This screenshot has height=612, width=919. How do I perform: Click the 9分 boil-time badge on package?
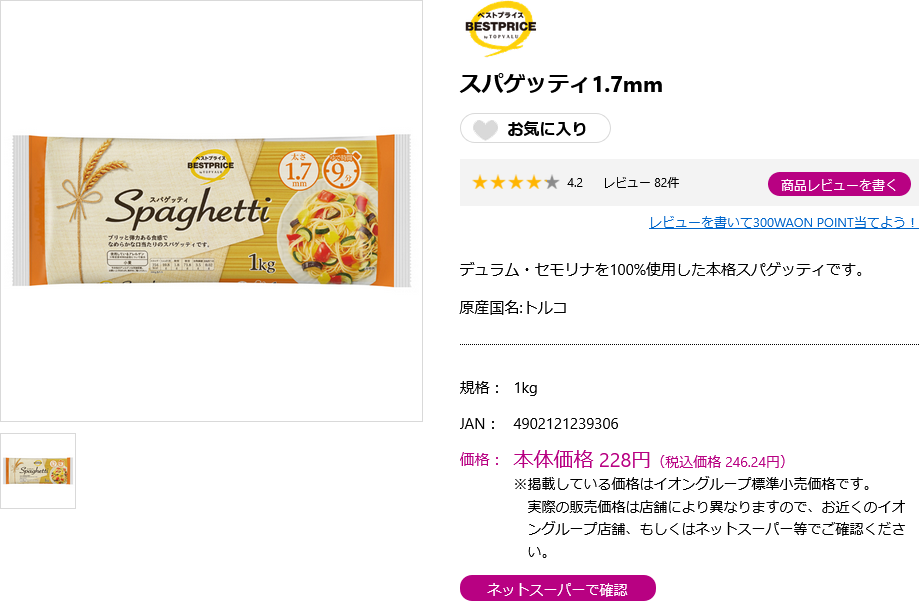[341, 169]
